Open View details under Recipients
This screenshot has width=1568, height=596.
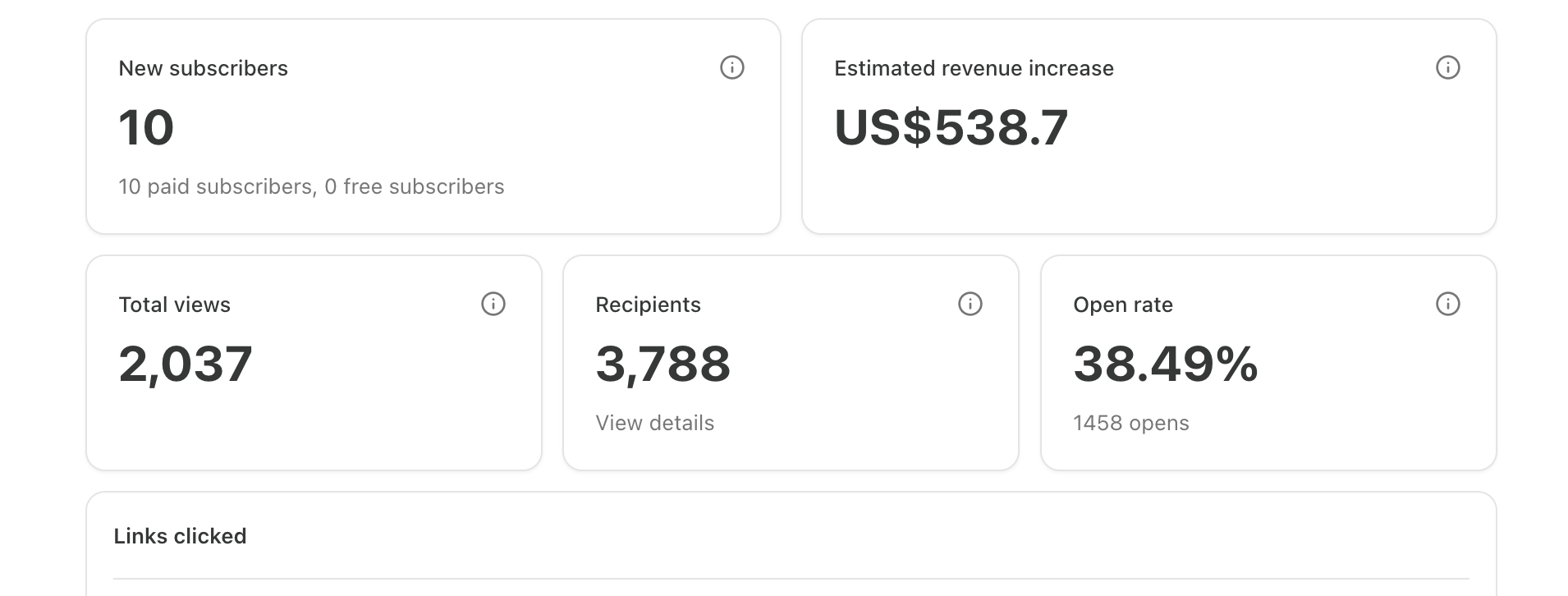(x=654, y=423)
